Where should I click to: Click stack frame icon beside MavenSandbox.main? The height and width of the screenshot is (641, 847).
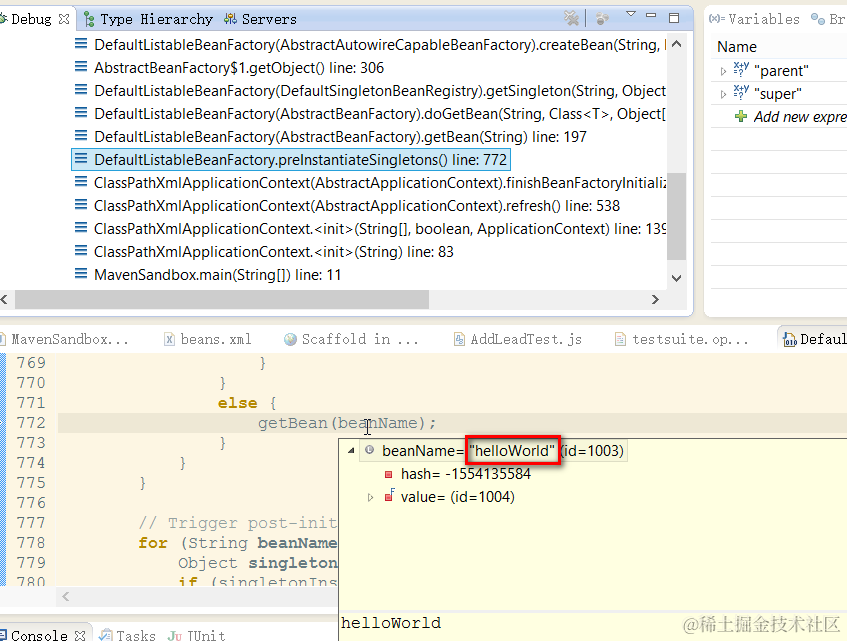(80, 274)
